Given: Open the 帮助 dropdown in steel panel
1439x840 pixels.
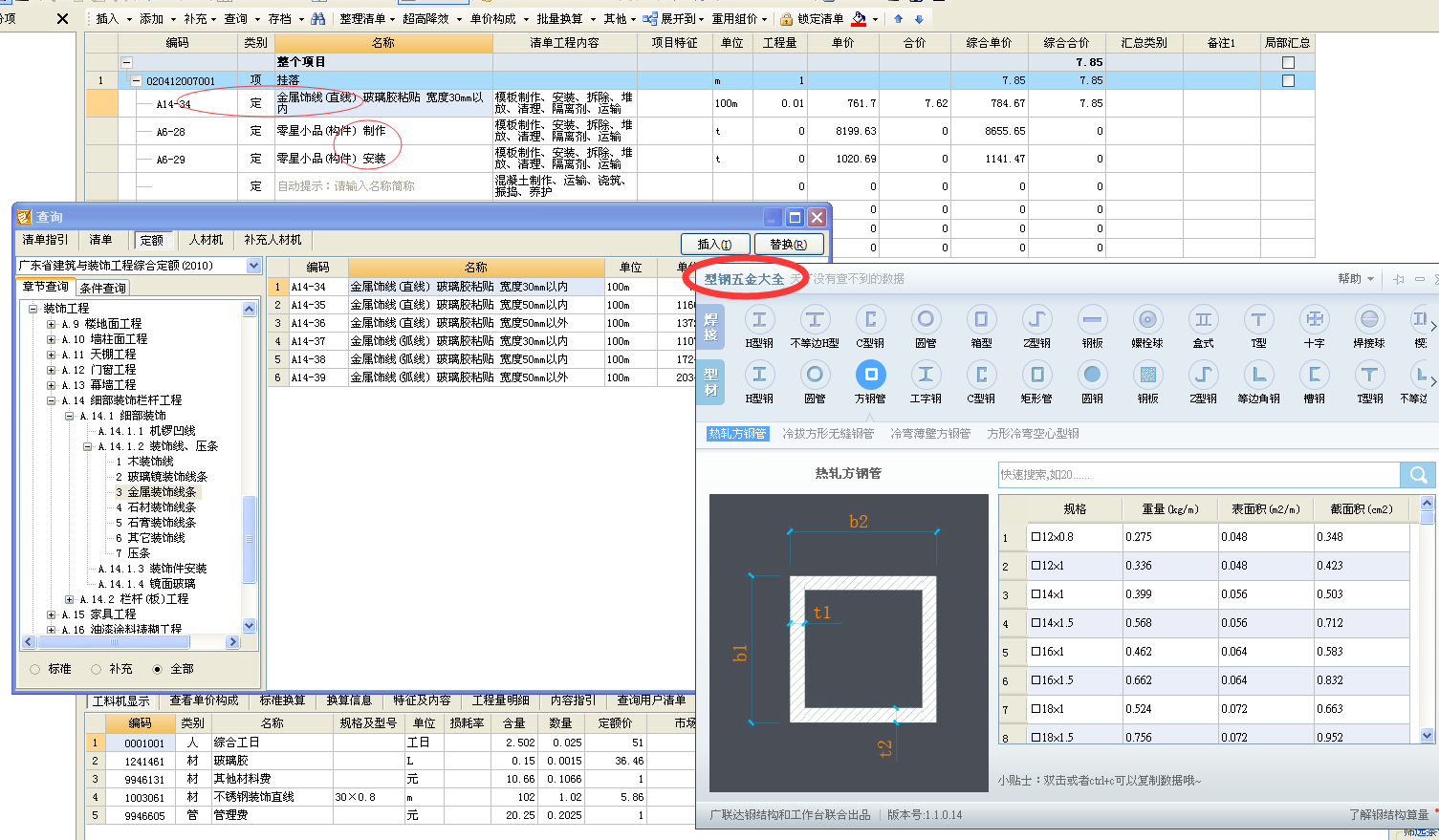Looking at the screenshot, I should click(1356, 279).
